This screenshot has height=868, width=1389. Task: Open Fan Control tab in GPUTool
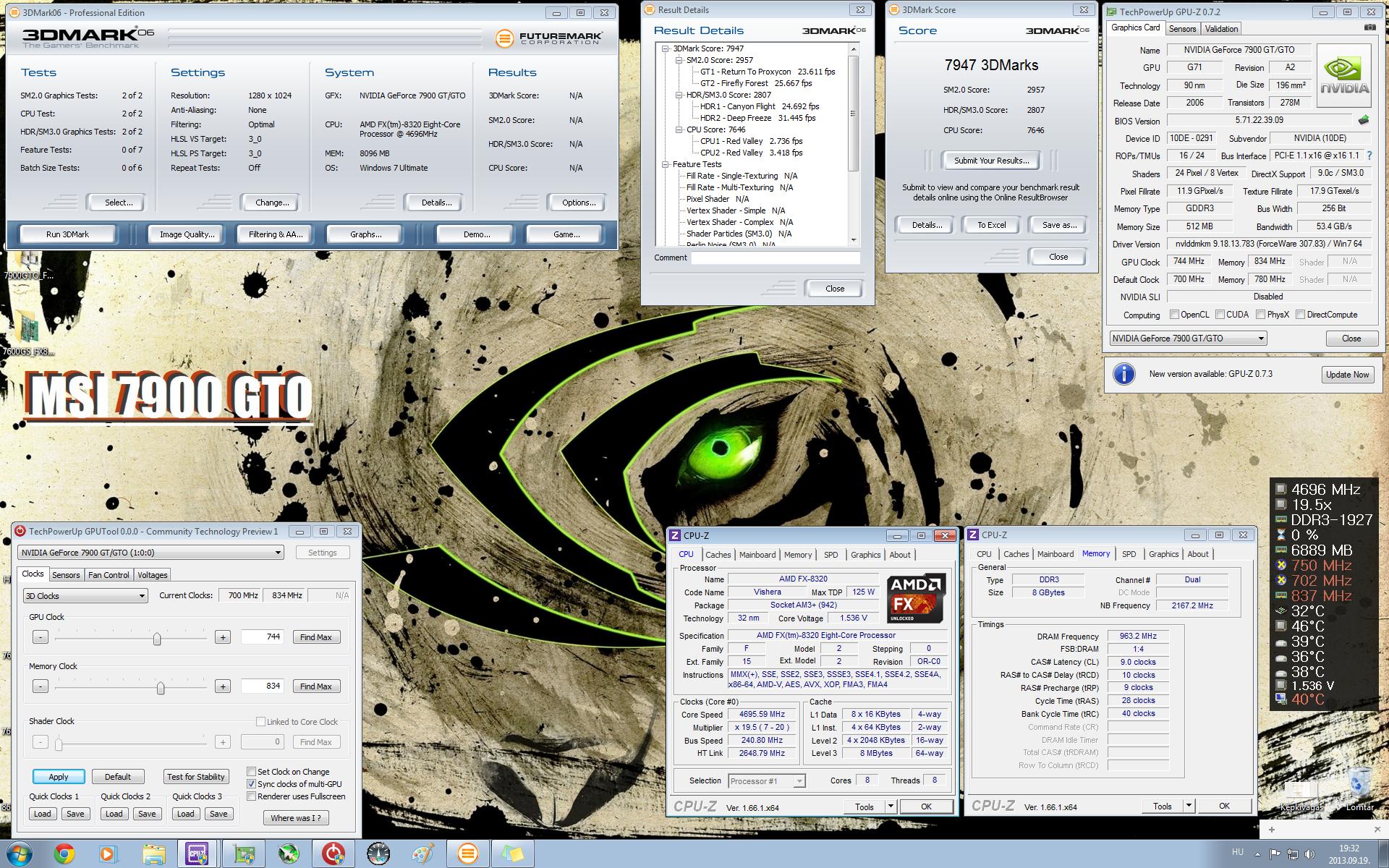(x=109, y=574)
